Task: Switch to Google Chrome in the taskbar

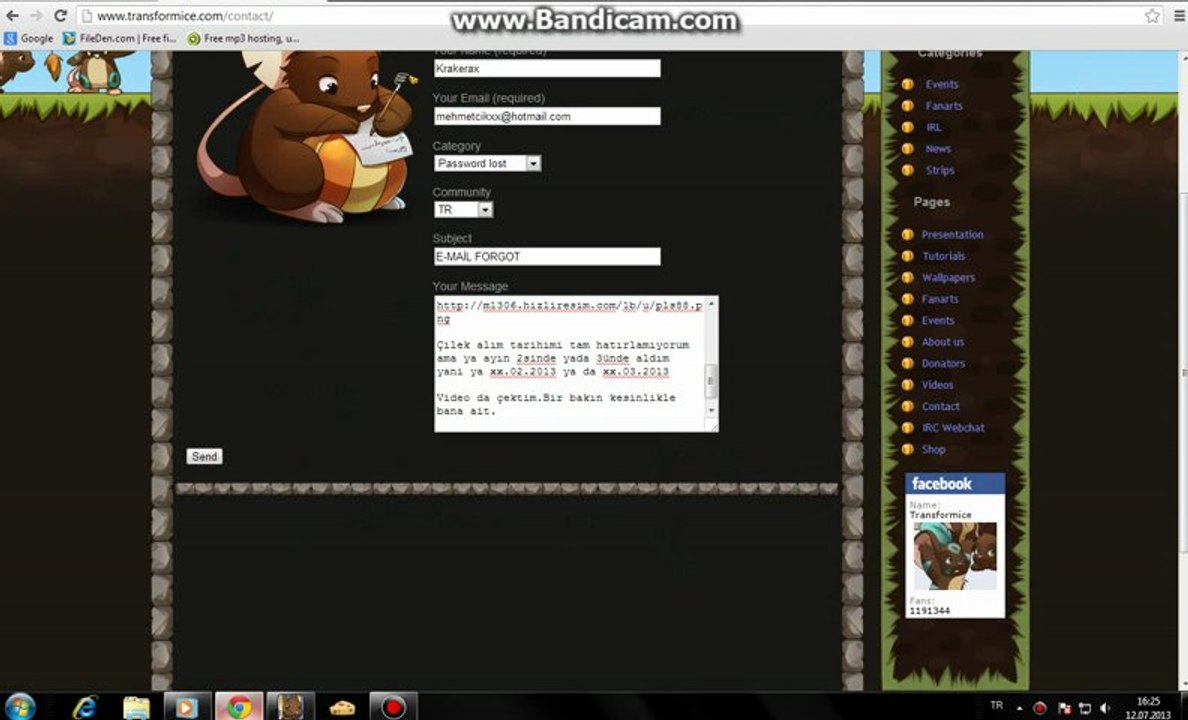Action: click(239, 706)
